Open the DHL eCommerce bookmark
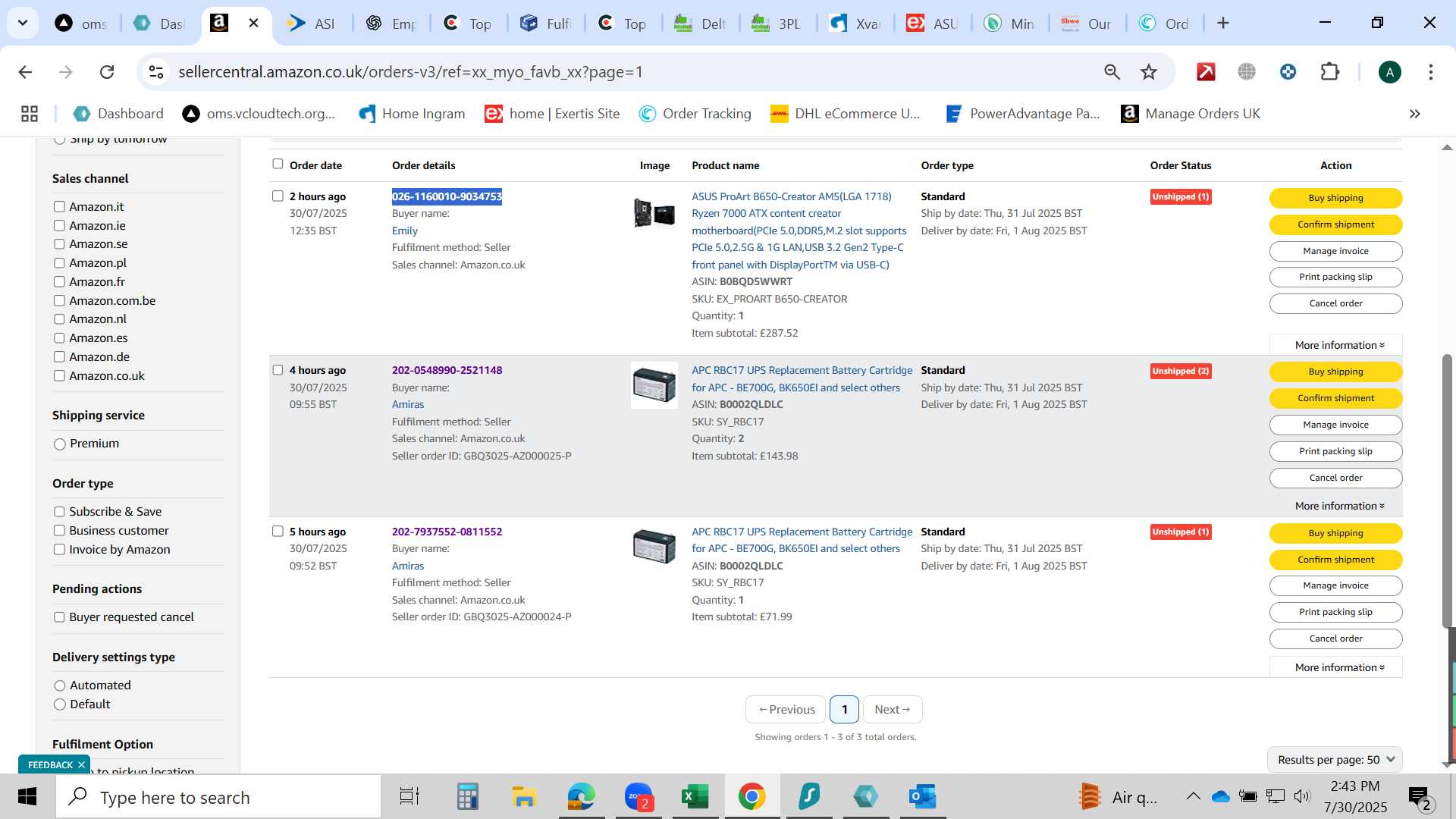Image resolution: width=1456 pixels, height=819 pixels. (x=845, y=114)
